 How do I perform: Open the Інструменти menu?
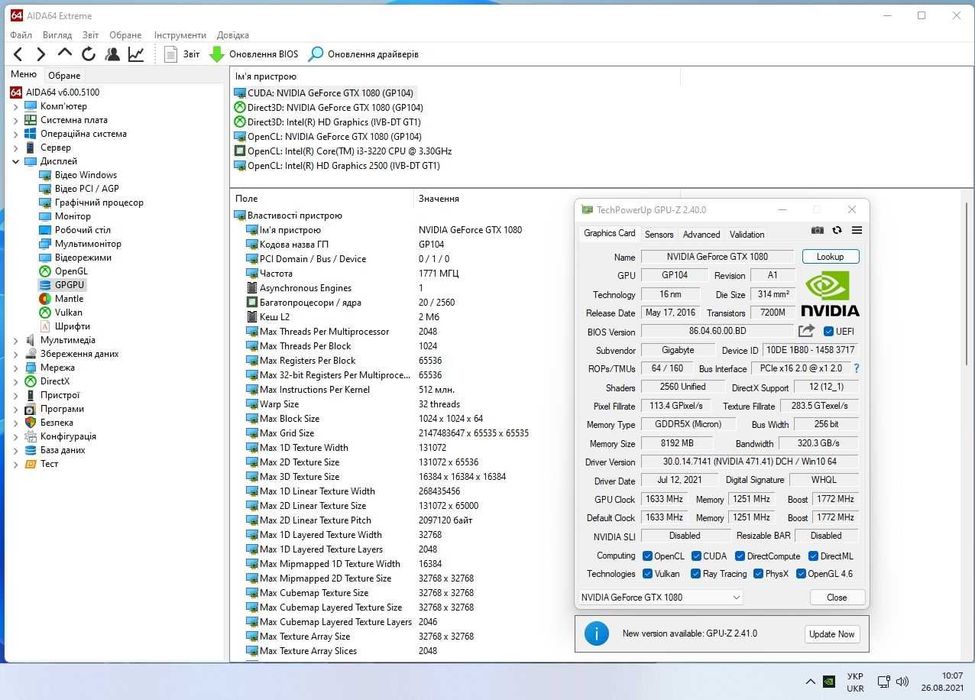[x=180, y=35]
